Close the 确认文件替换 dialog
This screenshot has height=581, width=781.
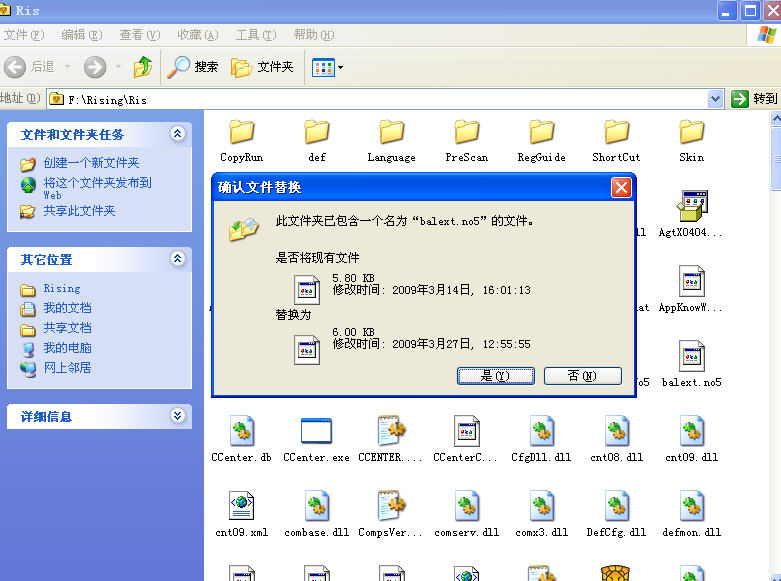621,188
